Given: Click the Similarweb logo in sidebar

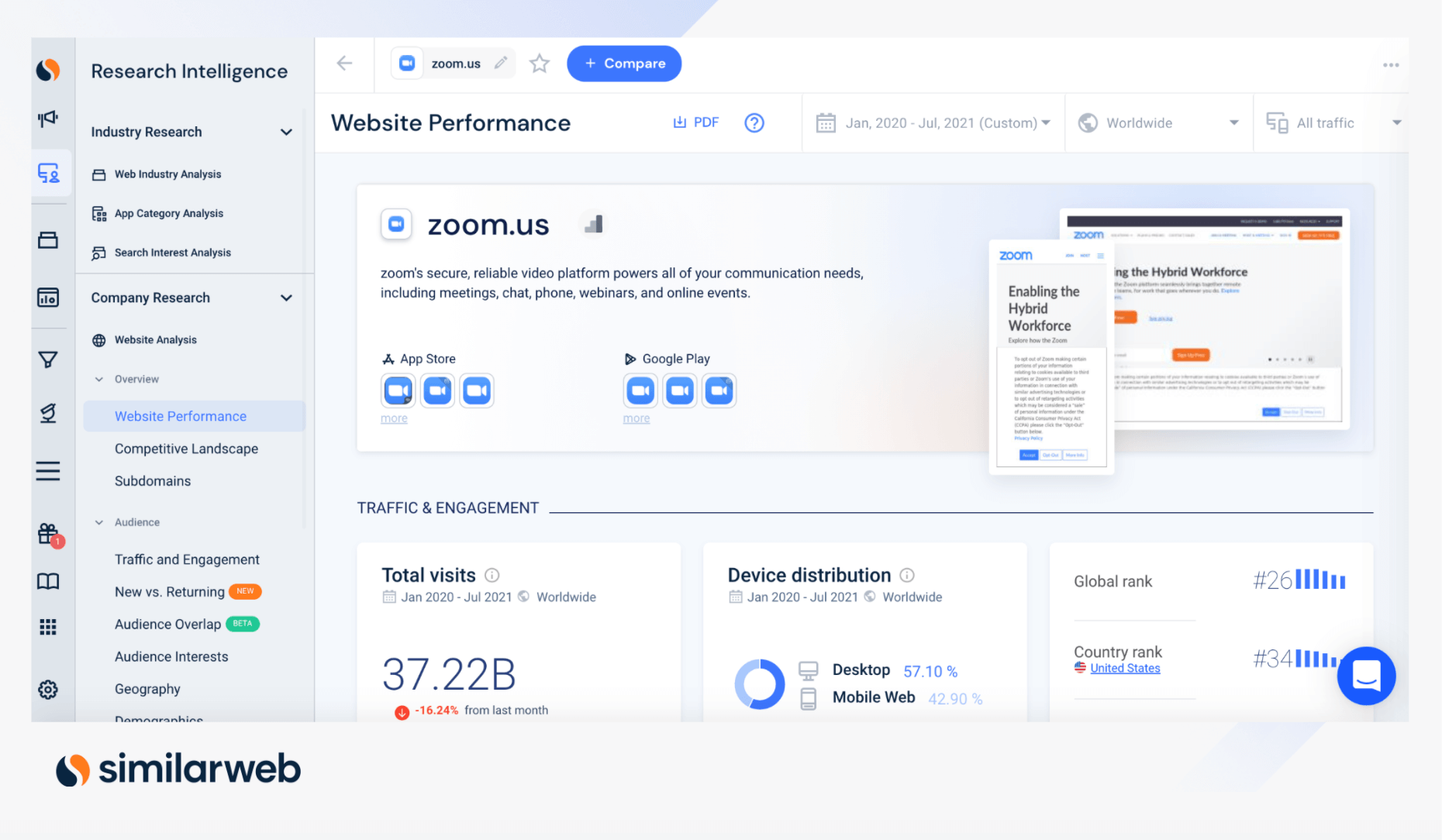Looking at the screenshot, I should tap(48, 71).
